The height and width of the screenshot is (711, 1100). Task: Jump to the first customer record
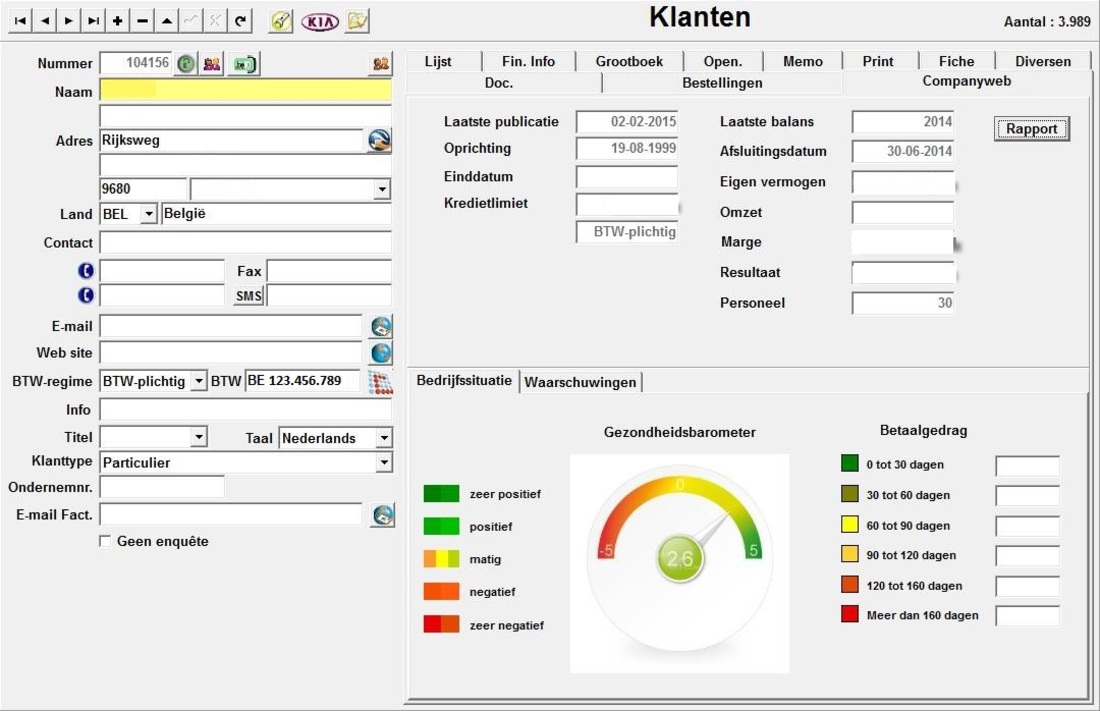20,21
